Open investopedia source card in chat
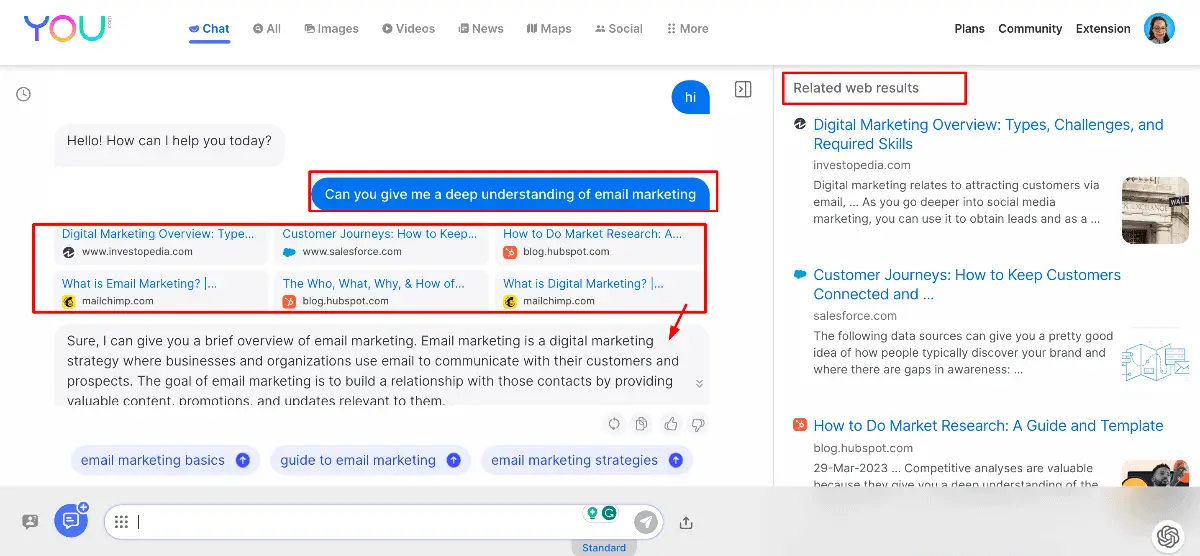 [x=161, y=243]
